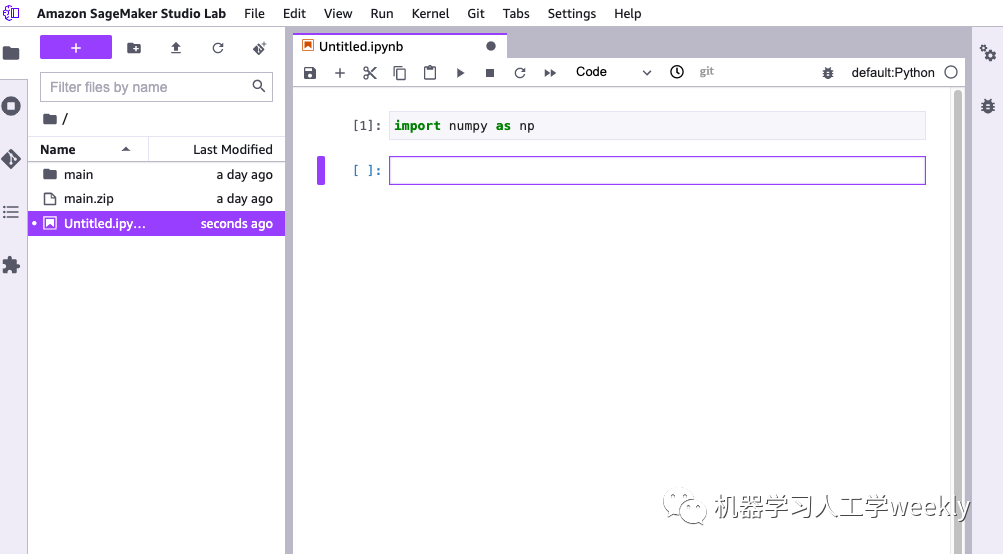Open the View menu
Screen dimensions: 1003x554
[x=338, y=13]
